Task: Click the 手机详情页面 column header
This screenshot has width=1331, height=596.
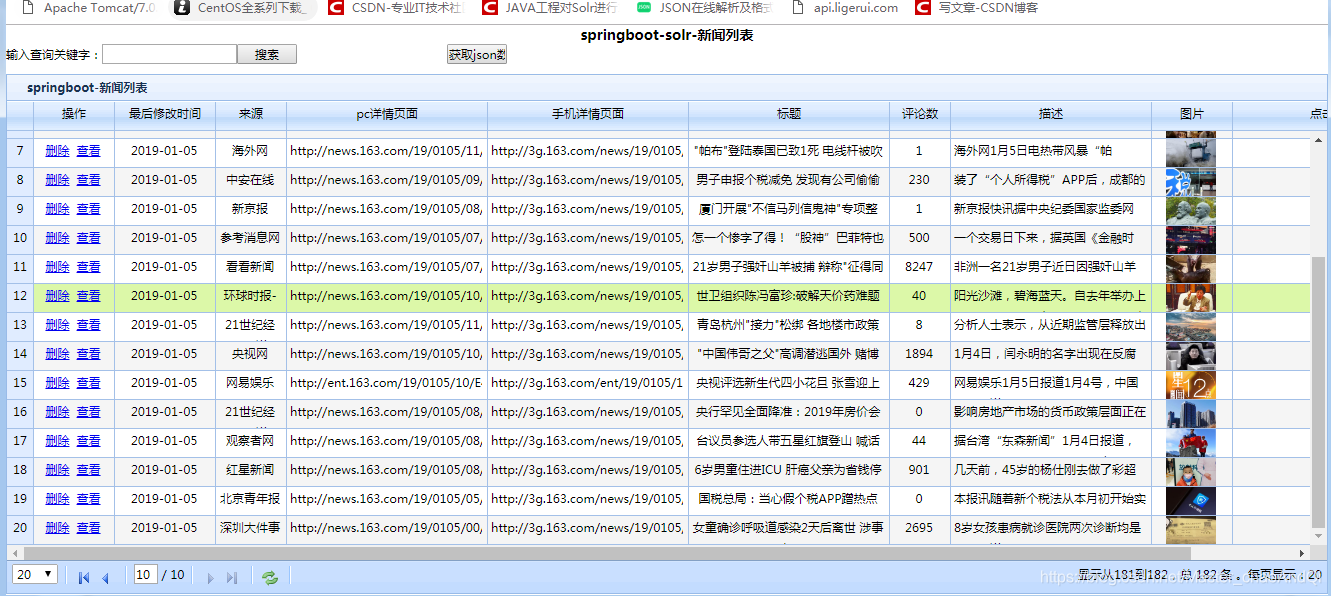Action: (x=588, y=114)
